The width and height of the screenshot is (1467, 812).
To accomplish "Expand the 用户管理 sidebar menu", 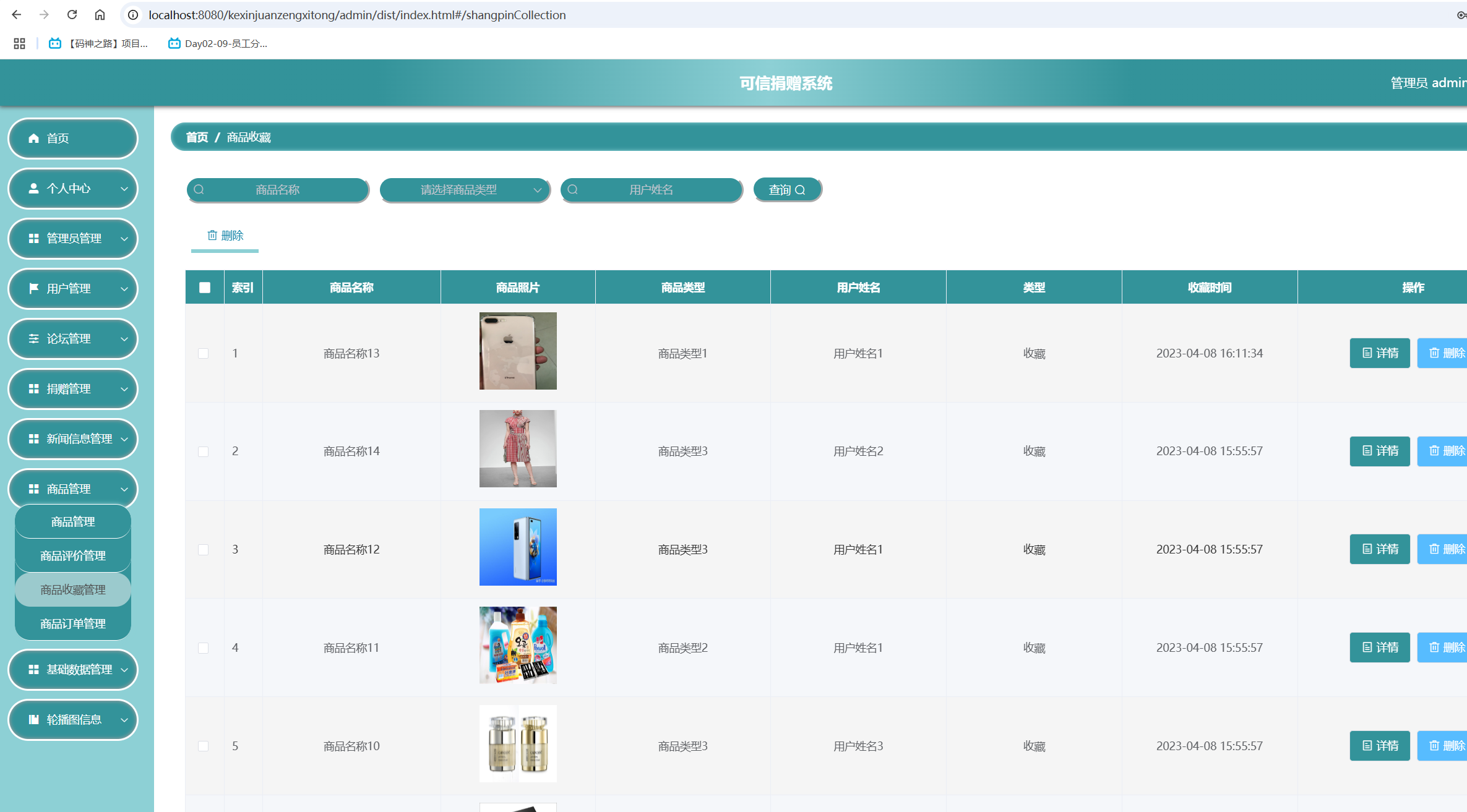I will (x=73, y=289).
